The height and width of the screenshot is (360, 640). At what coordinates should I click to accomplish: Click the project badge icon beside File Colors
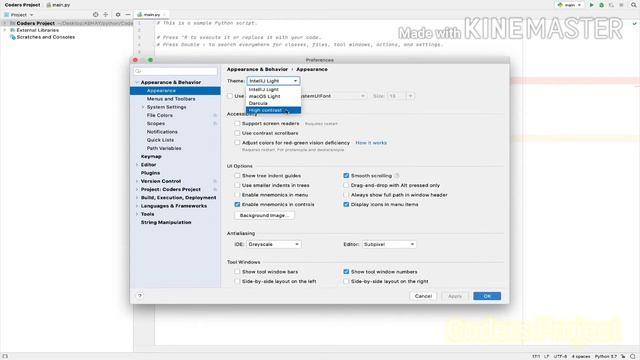[x=215, y=116]
